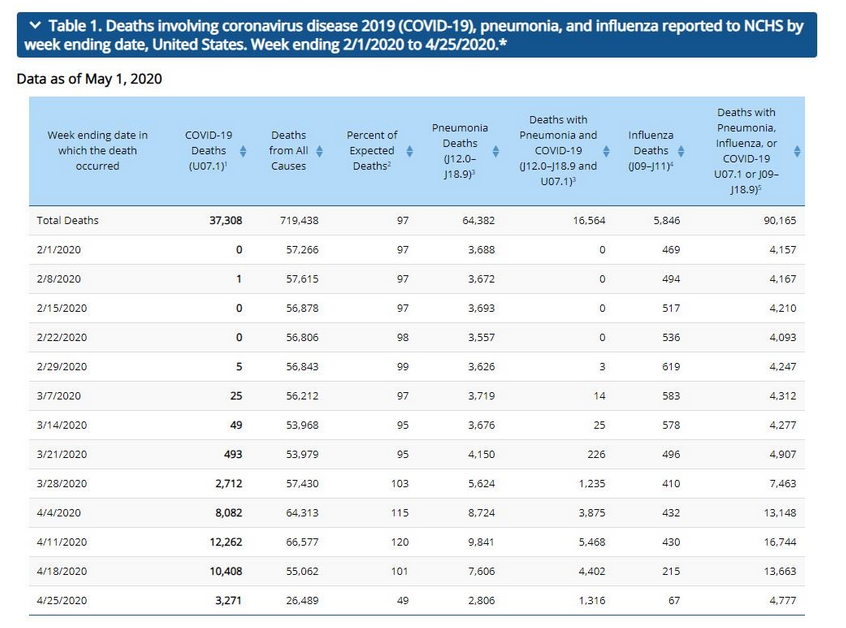Select the 2/1/2020 week row label
This screenshot has width=846, height=628.
pos(59,250)
